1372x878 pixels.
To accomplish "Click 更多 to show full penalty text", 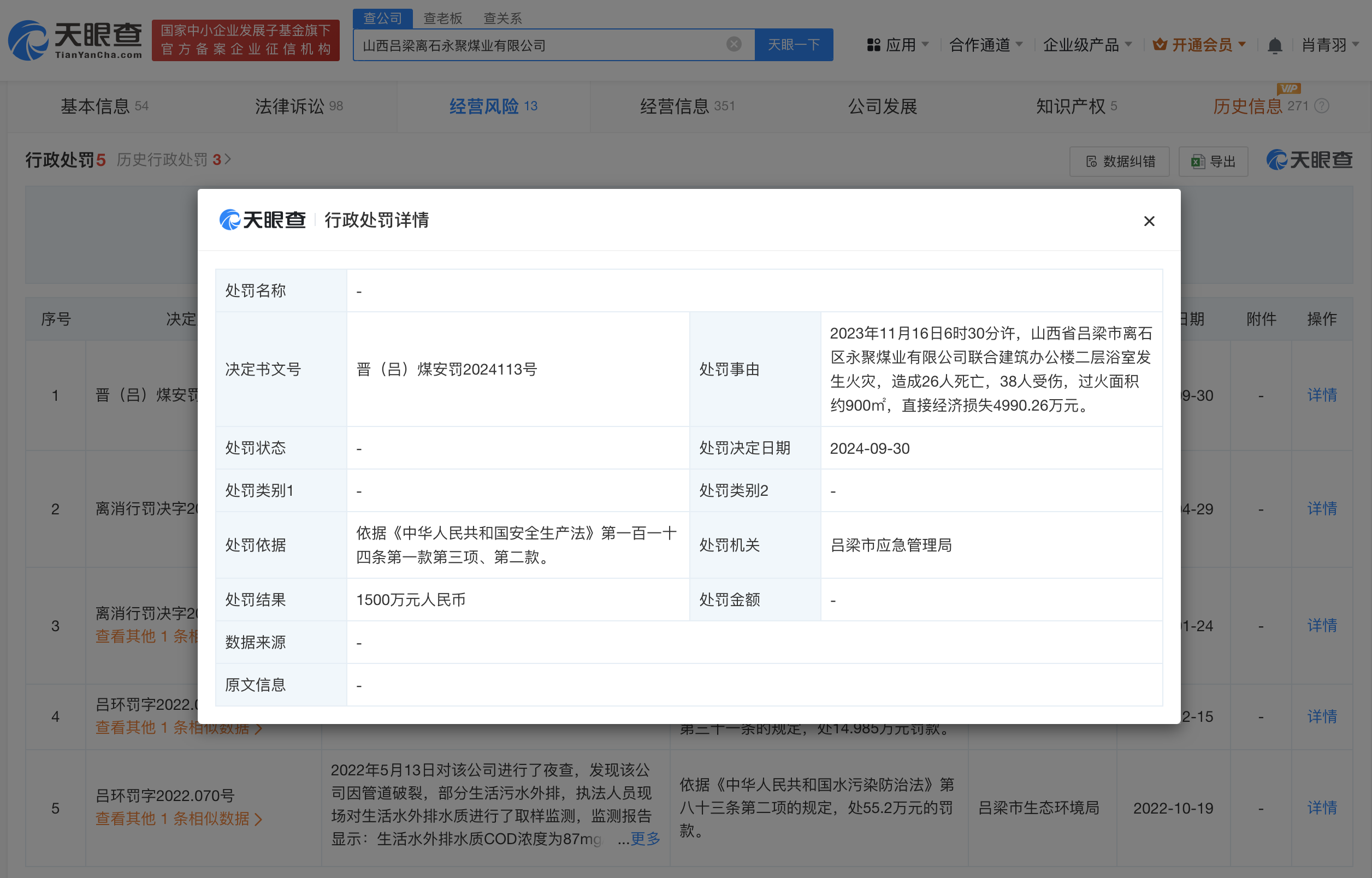I will (x=645, y=839).
